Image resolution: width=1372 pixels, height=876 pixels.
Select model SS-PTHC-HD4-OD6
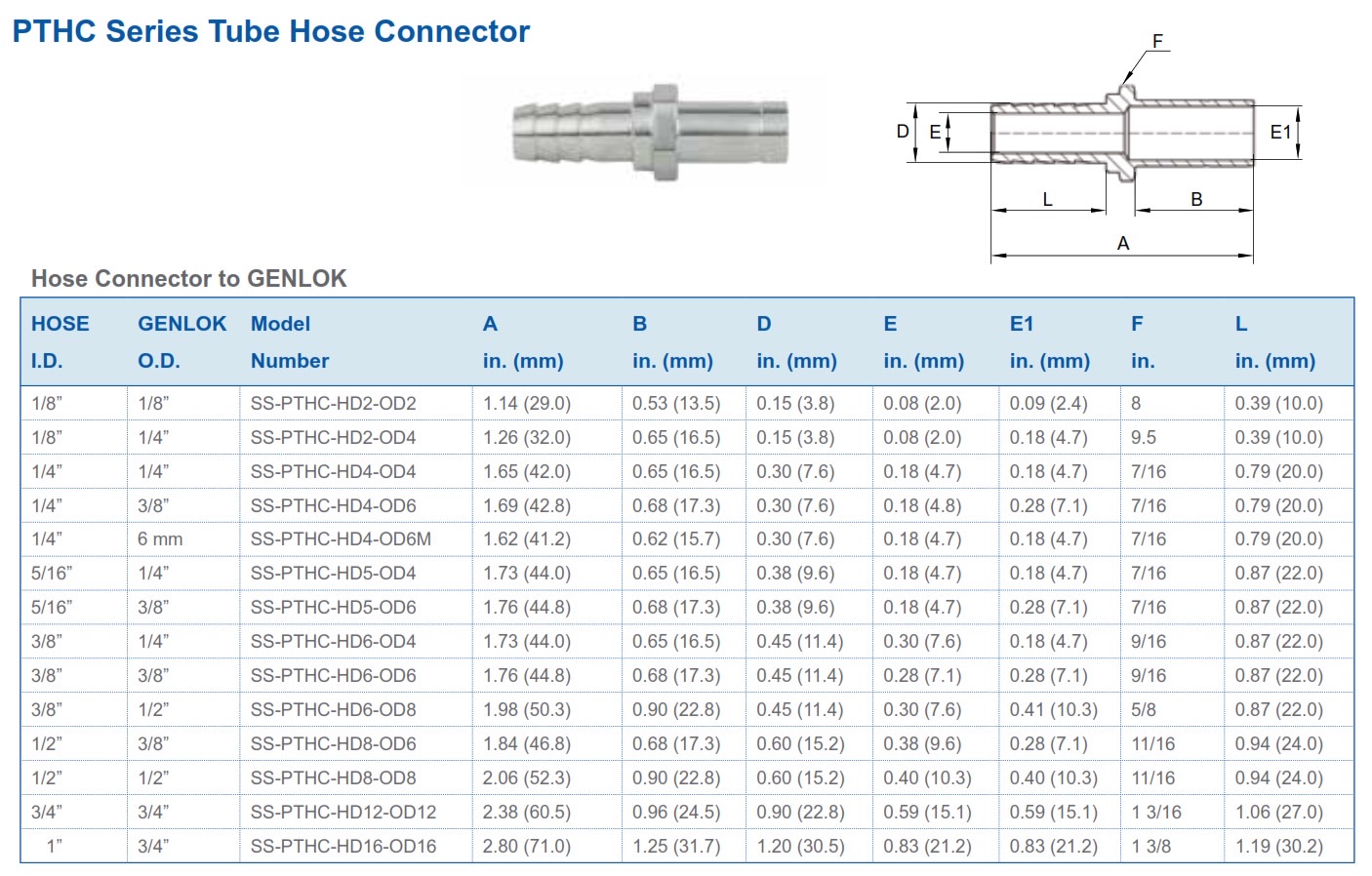(x=333, y=506)
